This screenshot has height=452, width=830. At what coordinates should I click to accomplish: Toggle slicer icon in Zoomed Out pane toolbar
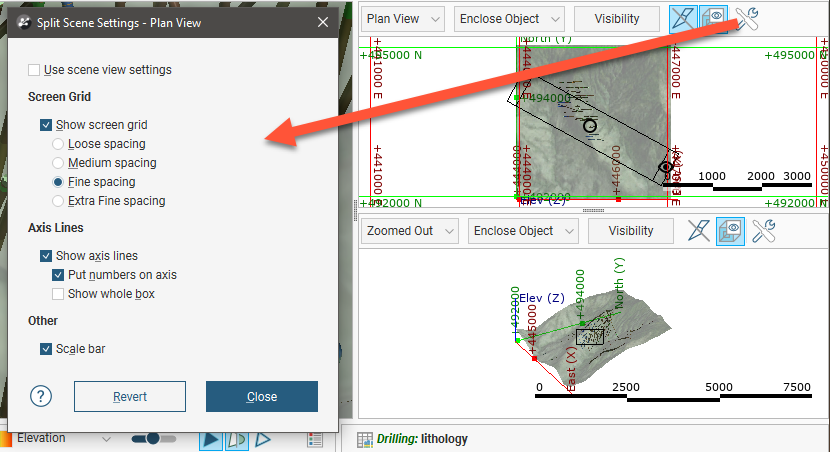point(699,231)
